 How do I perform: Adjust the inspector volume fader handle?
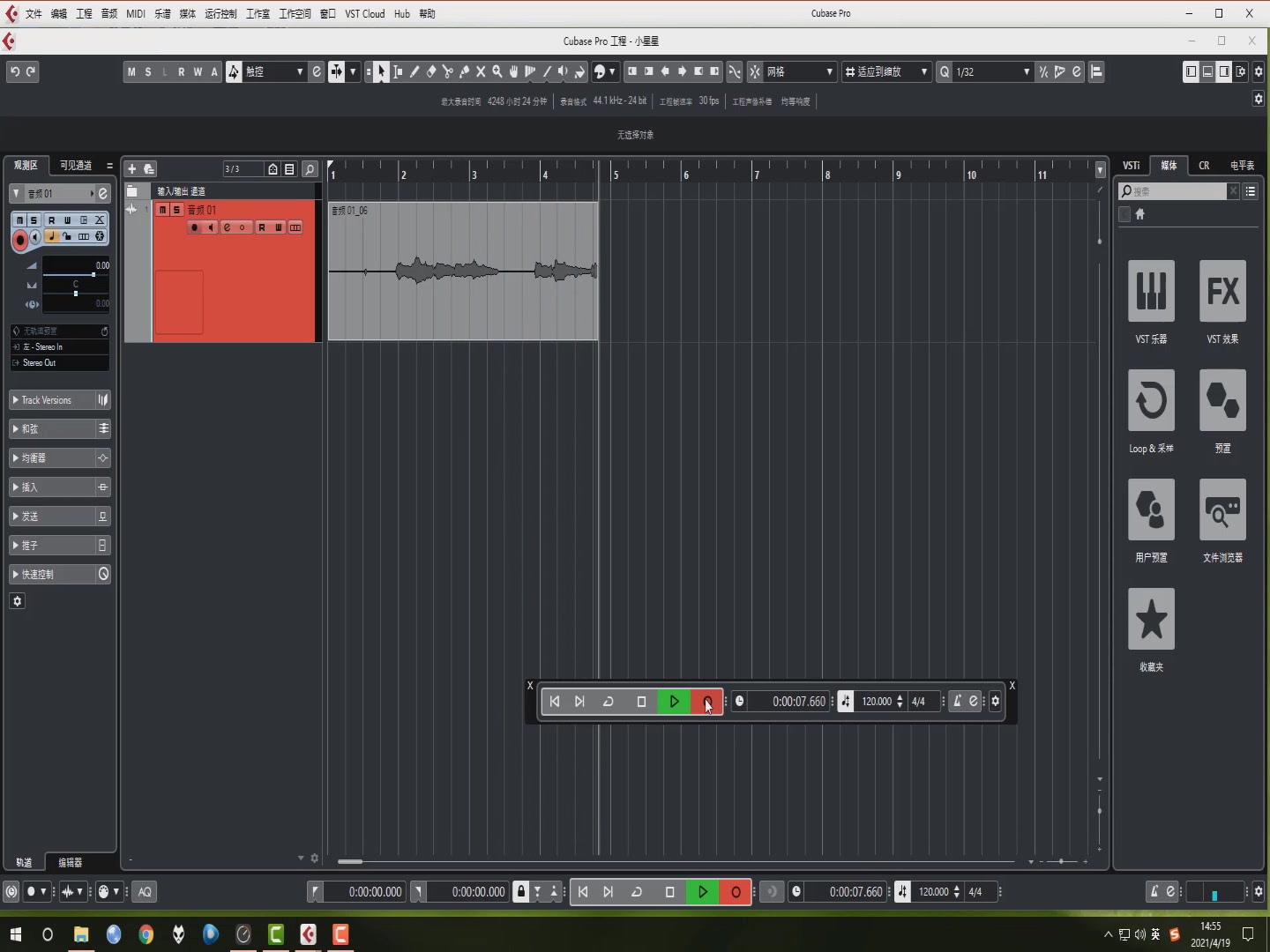[x=93, y=274]
